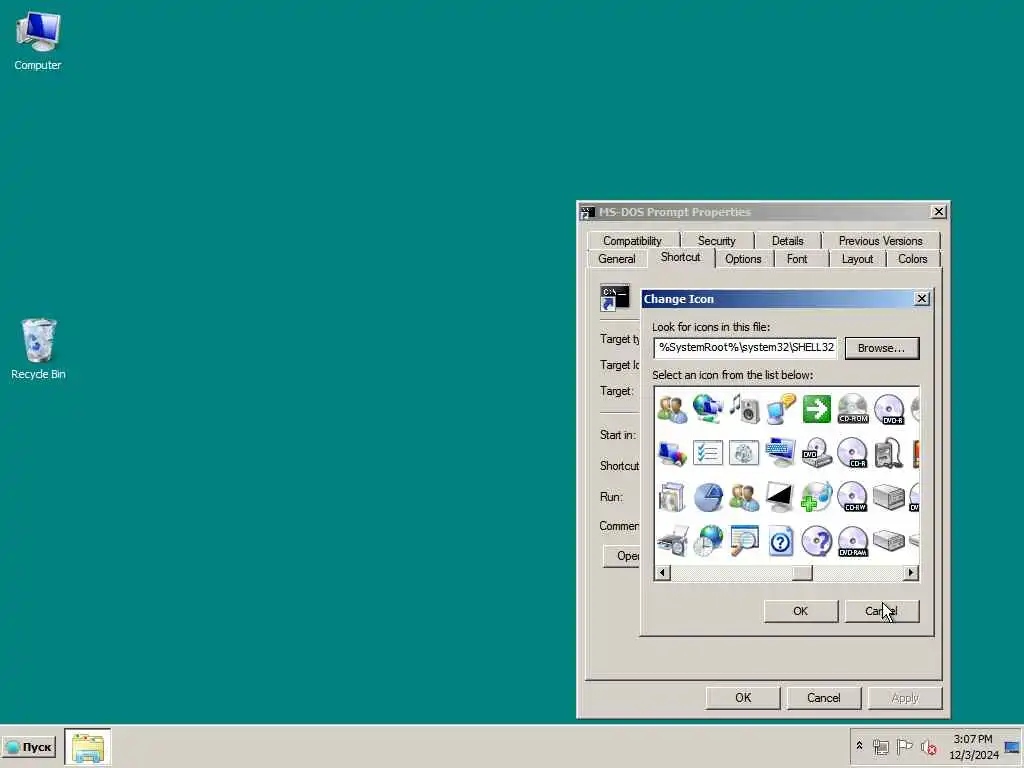Select the globe with clock icon
Screen dimensions: 1024x768
[708, 541]
